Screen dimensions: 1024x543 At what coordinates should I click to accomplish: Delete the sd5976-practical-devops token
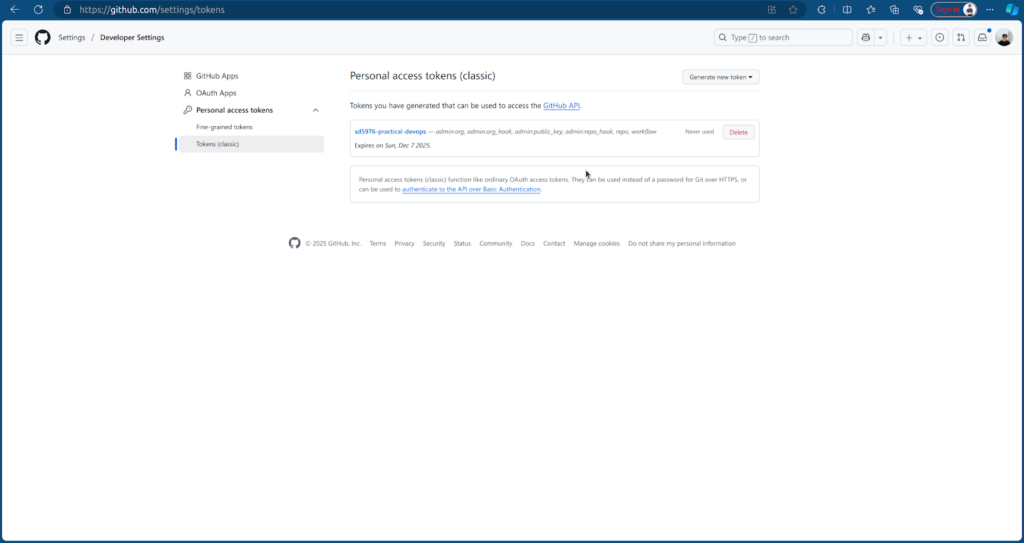(x=738, y=132)
